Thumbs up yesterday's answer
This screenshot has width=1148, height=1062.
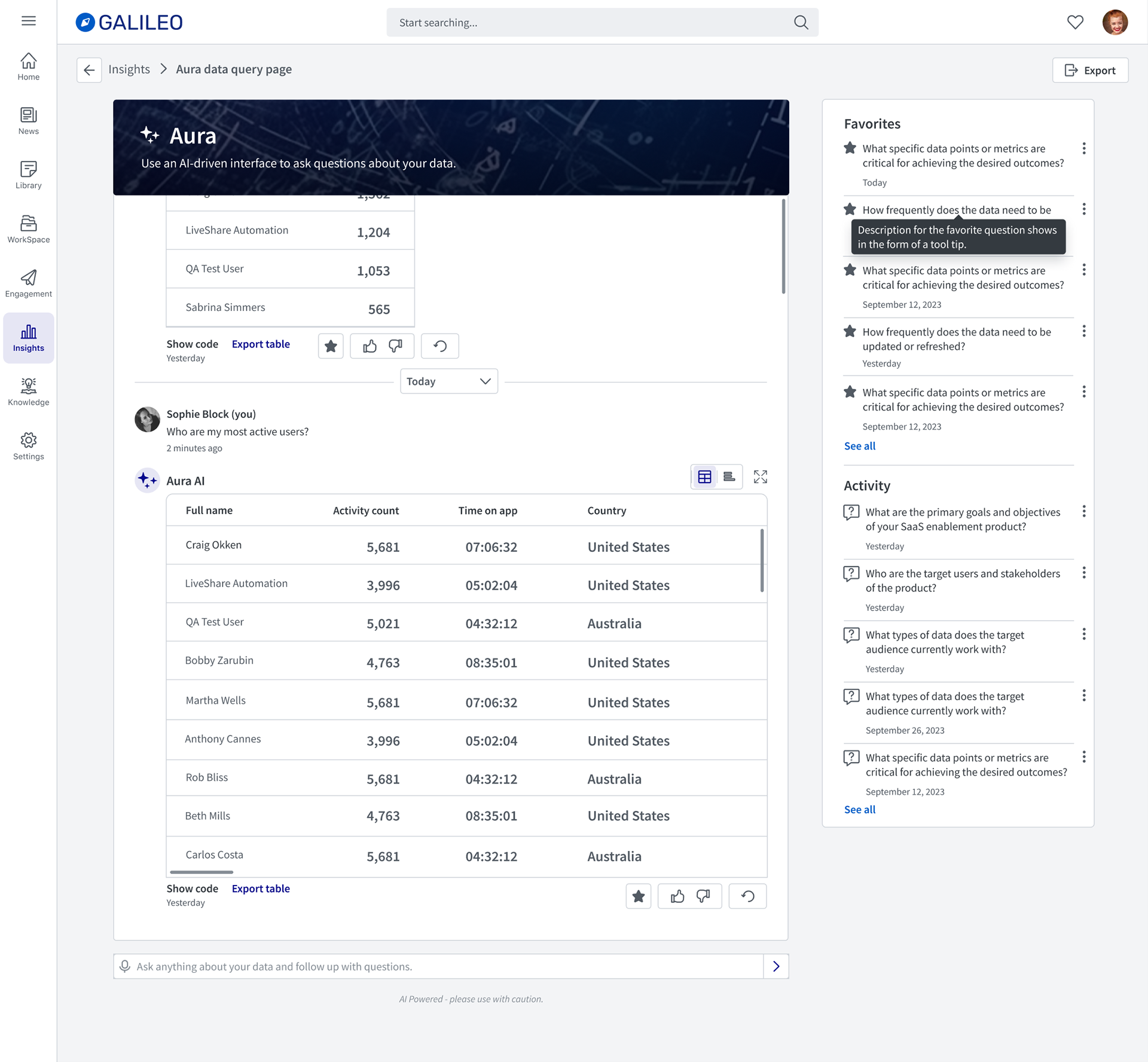point(370,346)
